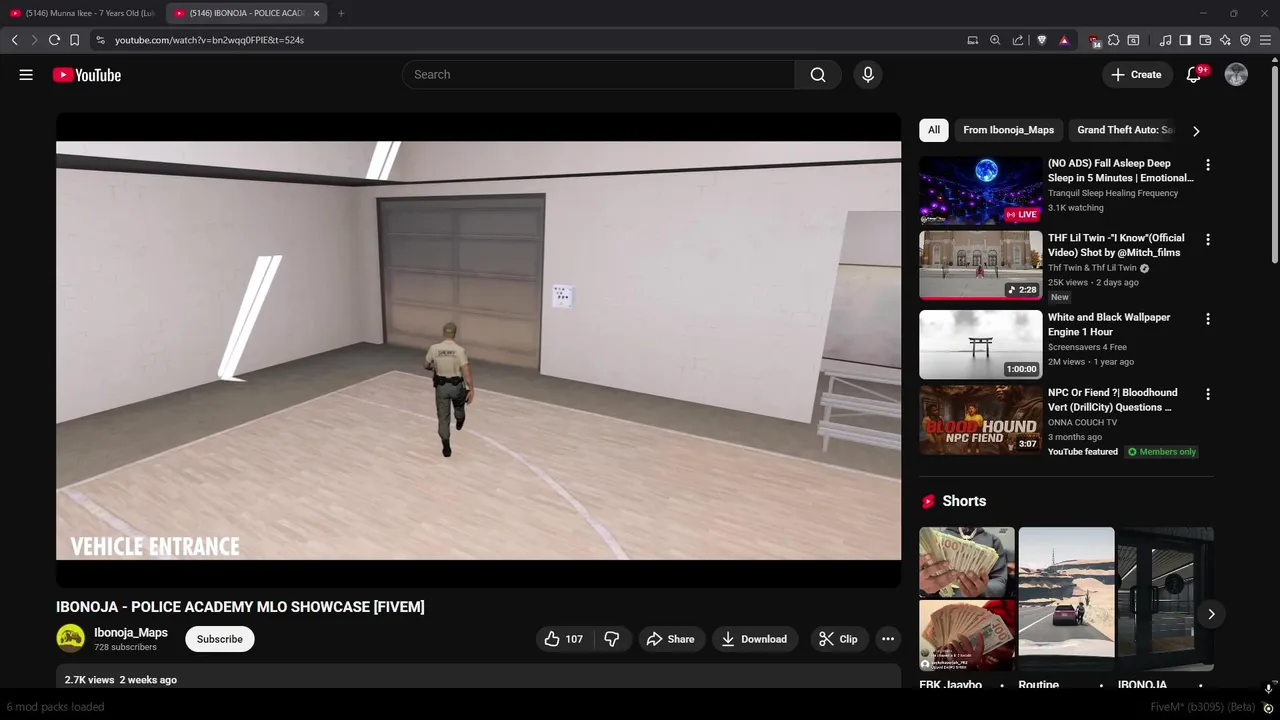The image size is (1280, 720).
Task: Click the Create button
Action: click(1137, 75)
